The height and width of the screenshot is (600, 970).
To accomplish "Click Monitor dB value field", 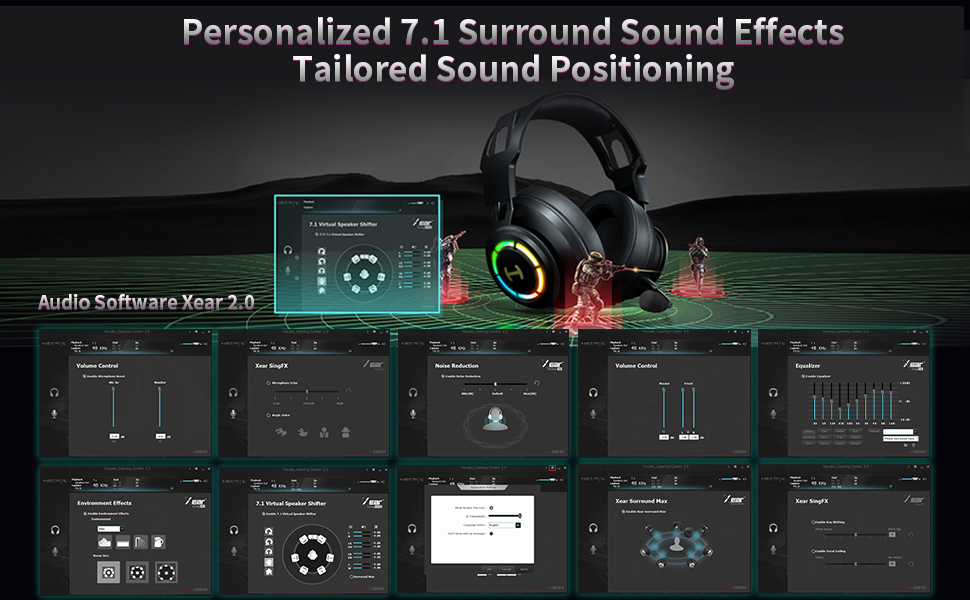I will pyautogui.click(x=160, y=436).
